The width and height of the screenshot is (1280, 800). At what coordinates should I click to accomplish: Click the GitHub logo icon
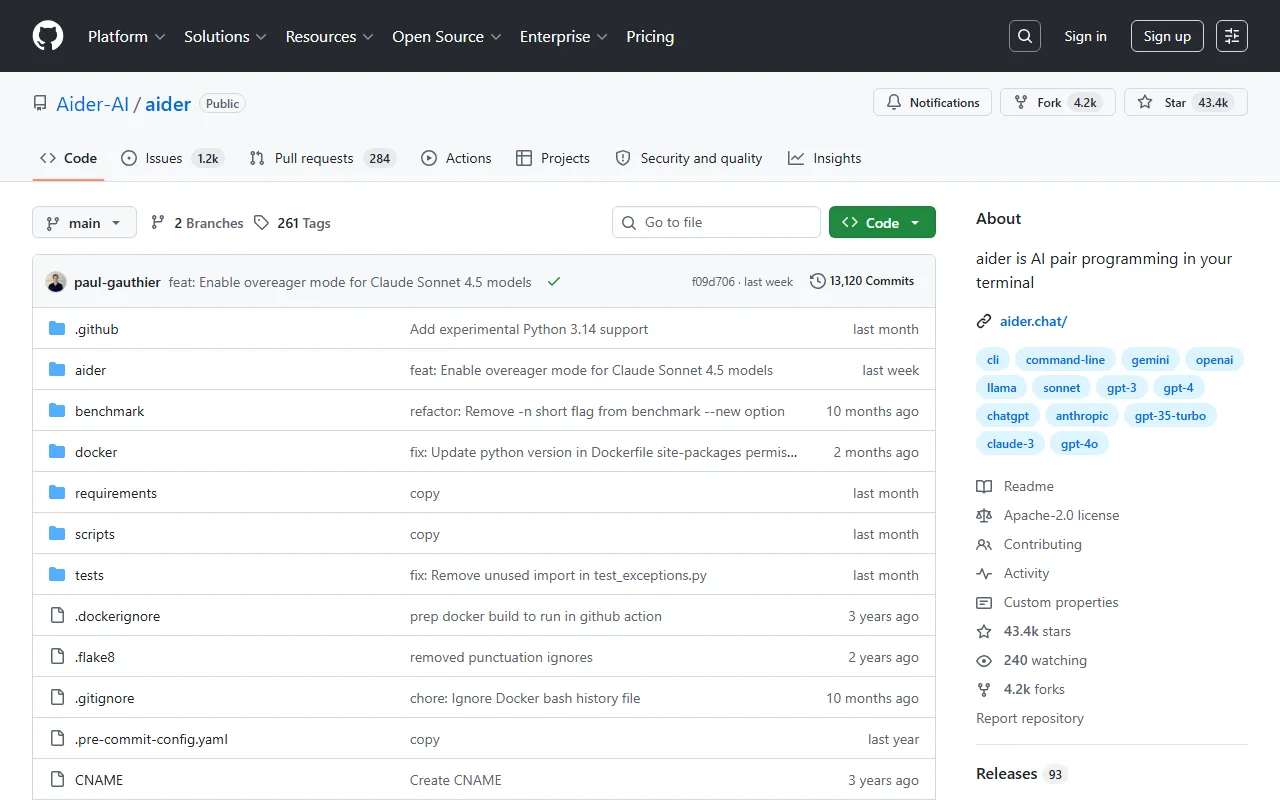pos(48,36)
